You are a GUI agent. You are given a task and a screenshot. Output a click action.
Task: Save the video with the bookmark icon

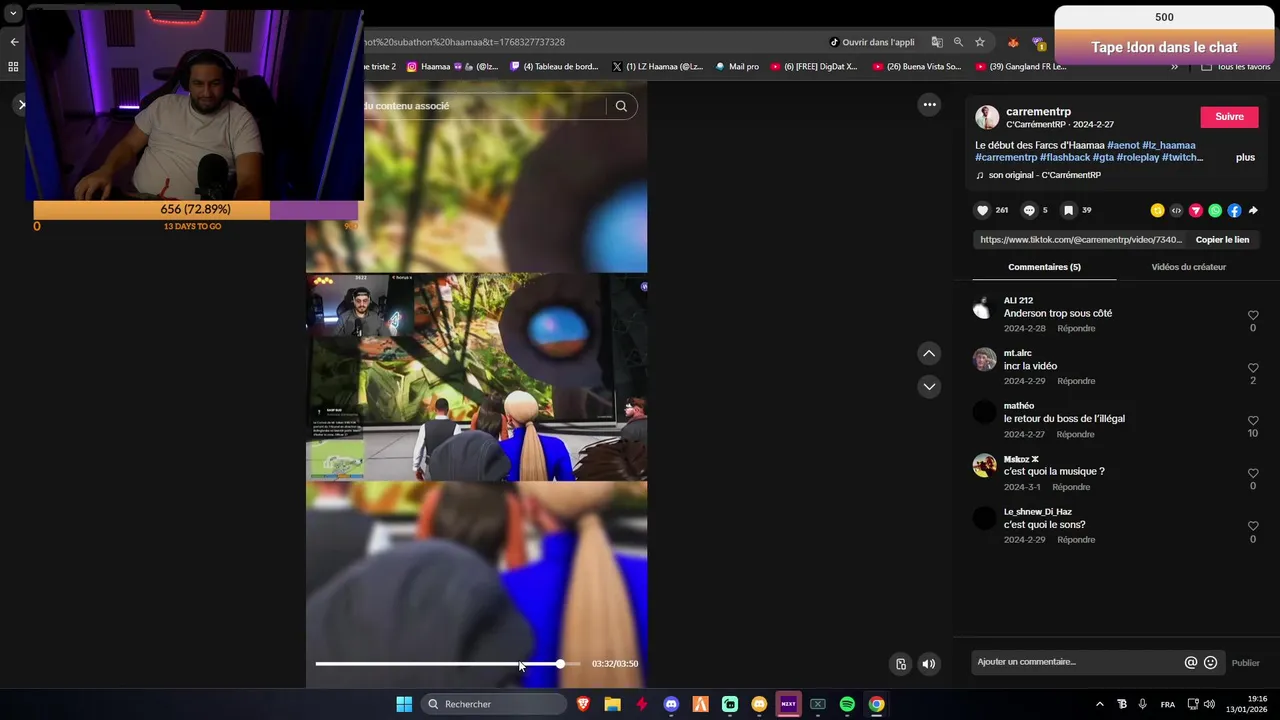1068,210
